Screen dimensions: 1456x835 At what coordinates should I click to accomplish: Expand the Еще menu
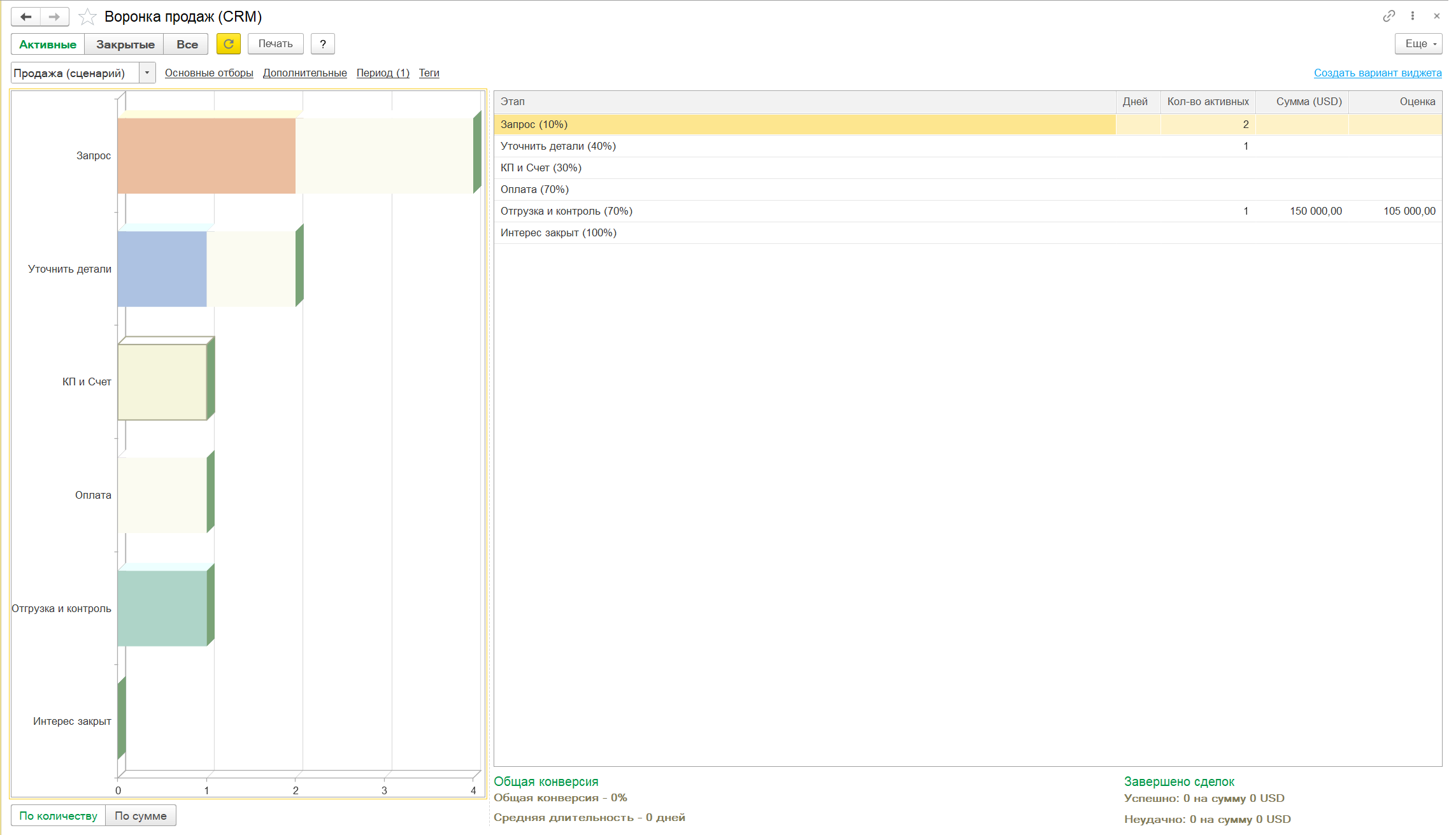click(x=1418, y=44)
